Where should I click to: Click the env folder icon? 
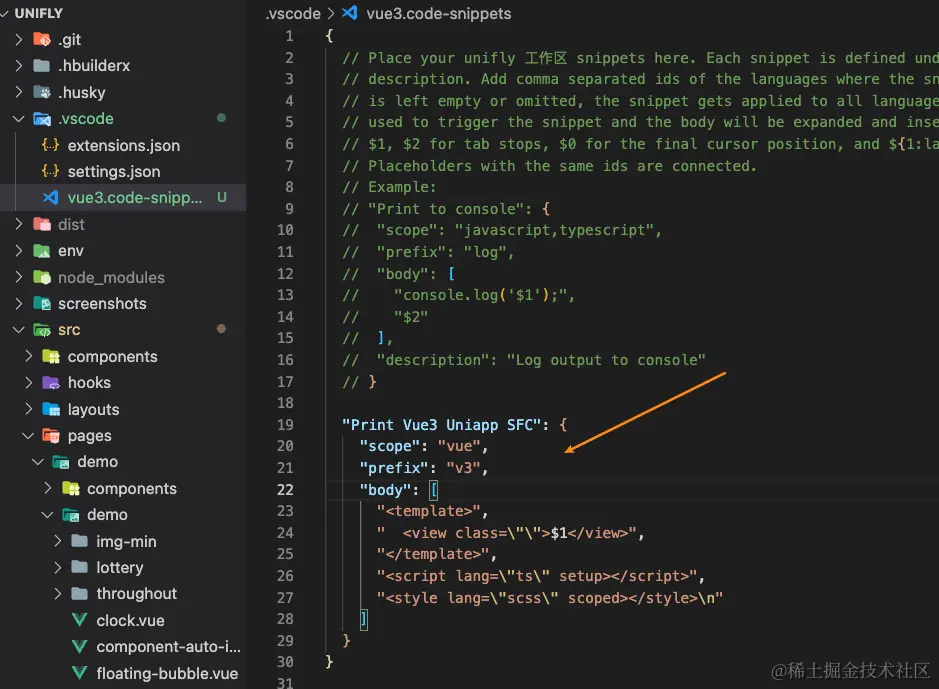pos(42,251)
